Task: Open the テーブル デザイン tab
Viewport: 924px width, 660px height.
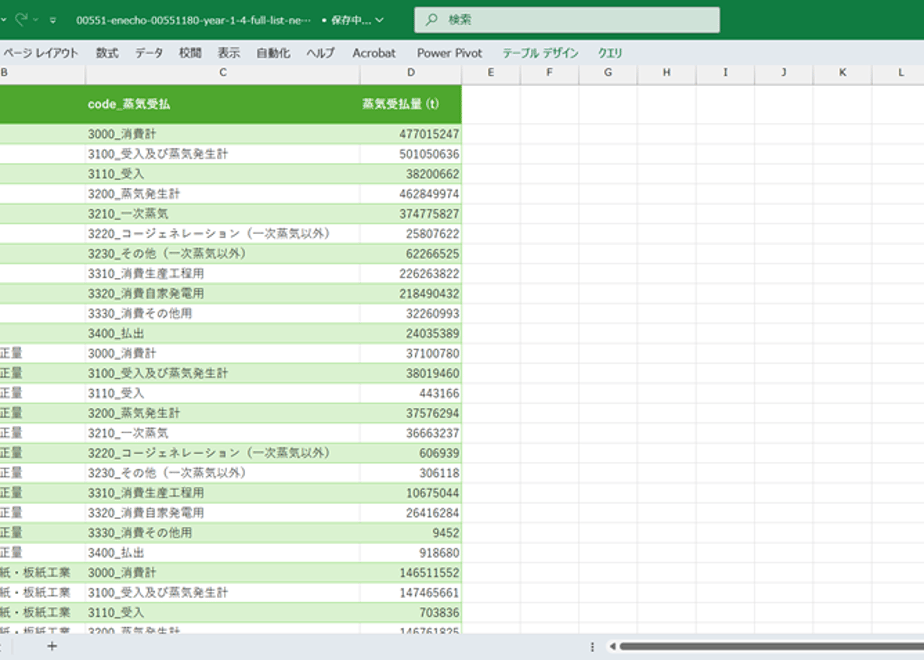Action: click(540, 53)
